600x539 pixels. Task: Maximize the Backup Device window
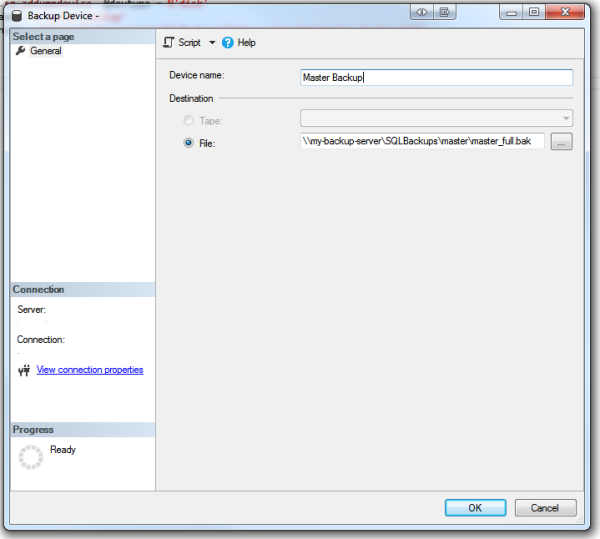pos(534,12)
